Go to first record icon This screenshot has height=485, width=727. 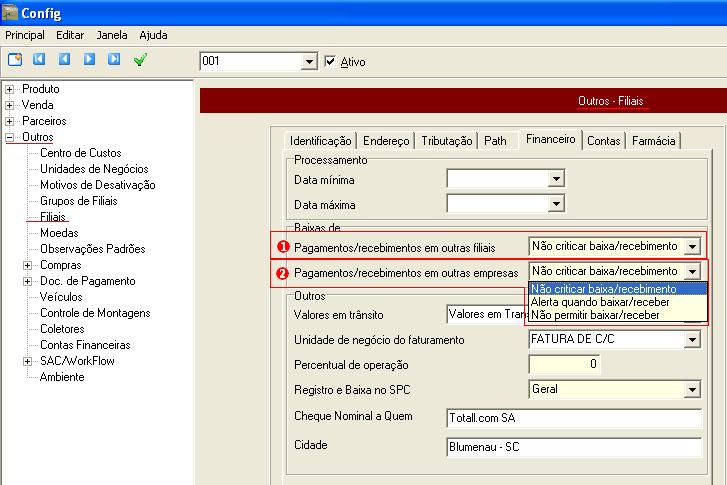[39, 59]
